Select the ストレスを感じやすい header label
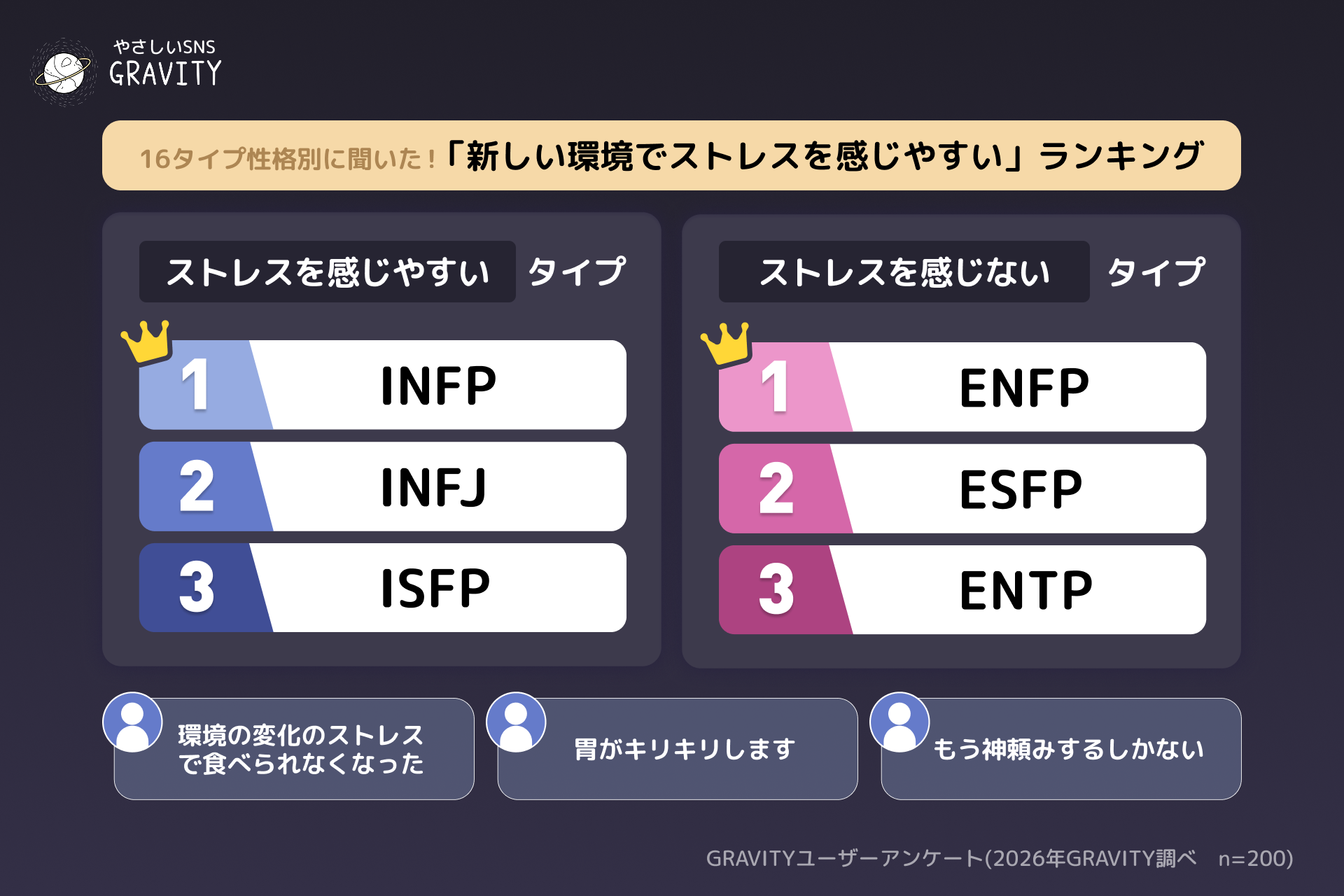 pyautogui.click(x=327, y=272)
